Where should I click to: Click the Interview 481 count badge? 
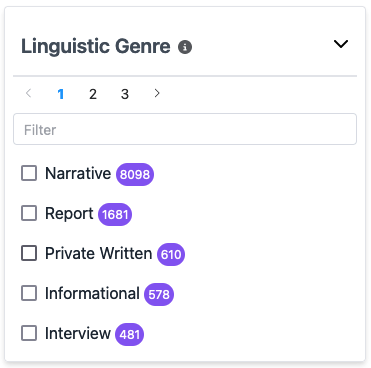(130, 334)
